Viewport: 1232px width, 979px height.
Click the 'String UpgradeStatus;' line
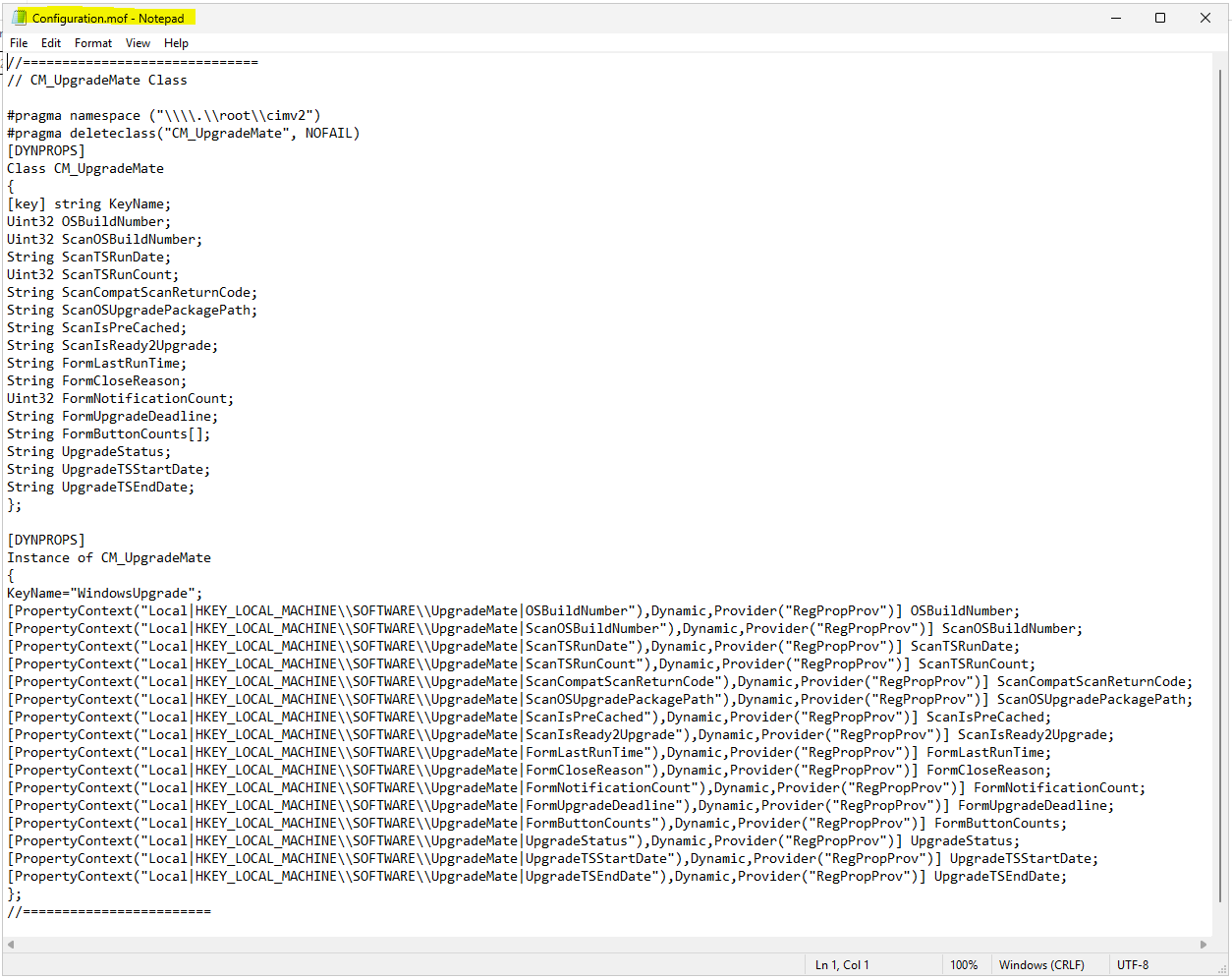click(x=89, y=452)
